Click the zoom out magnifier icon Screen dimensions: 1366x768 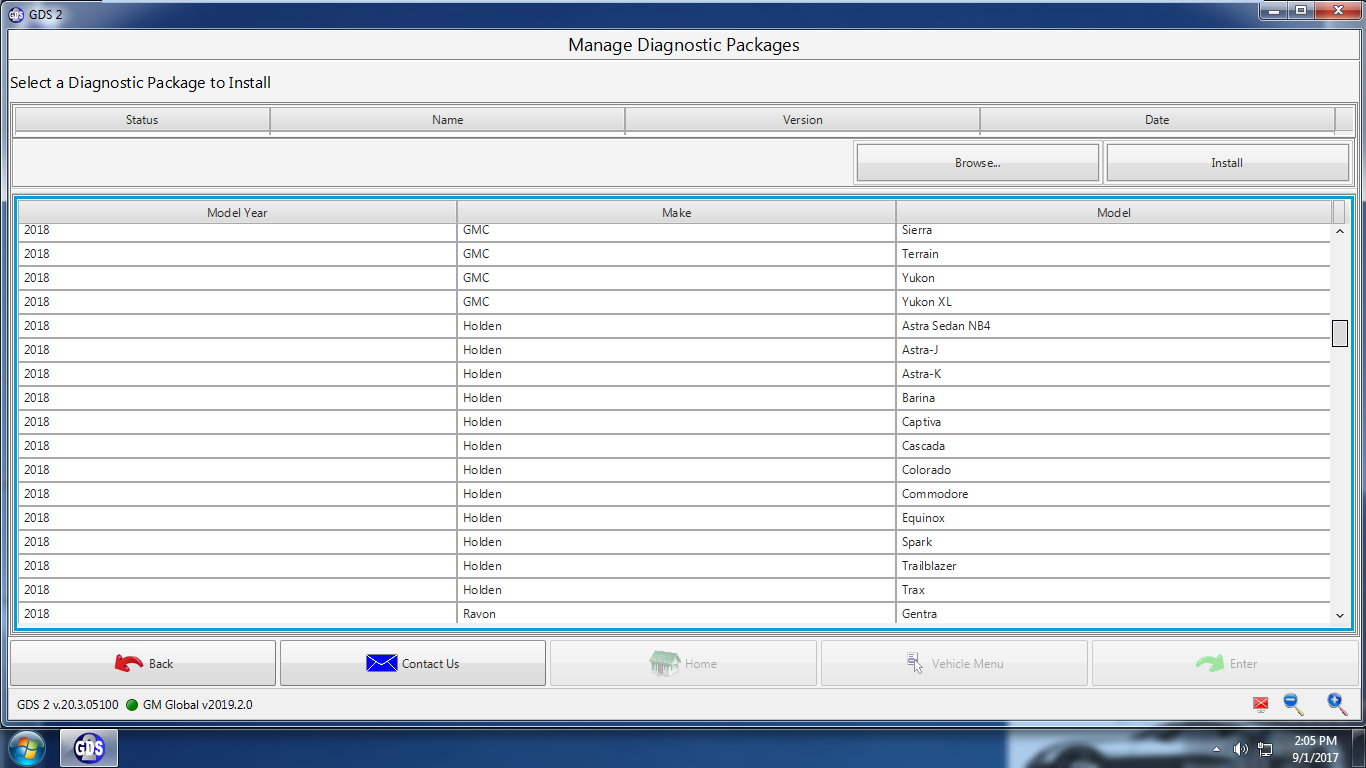click(x=1293, y=704)
